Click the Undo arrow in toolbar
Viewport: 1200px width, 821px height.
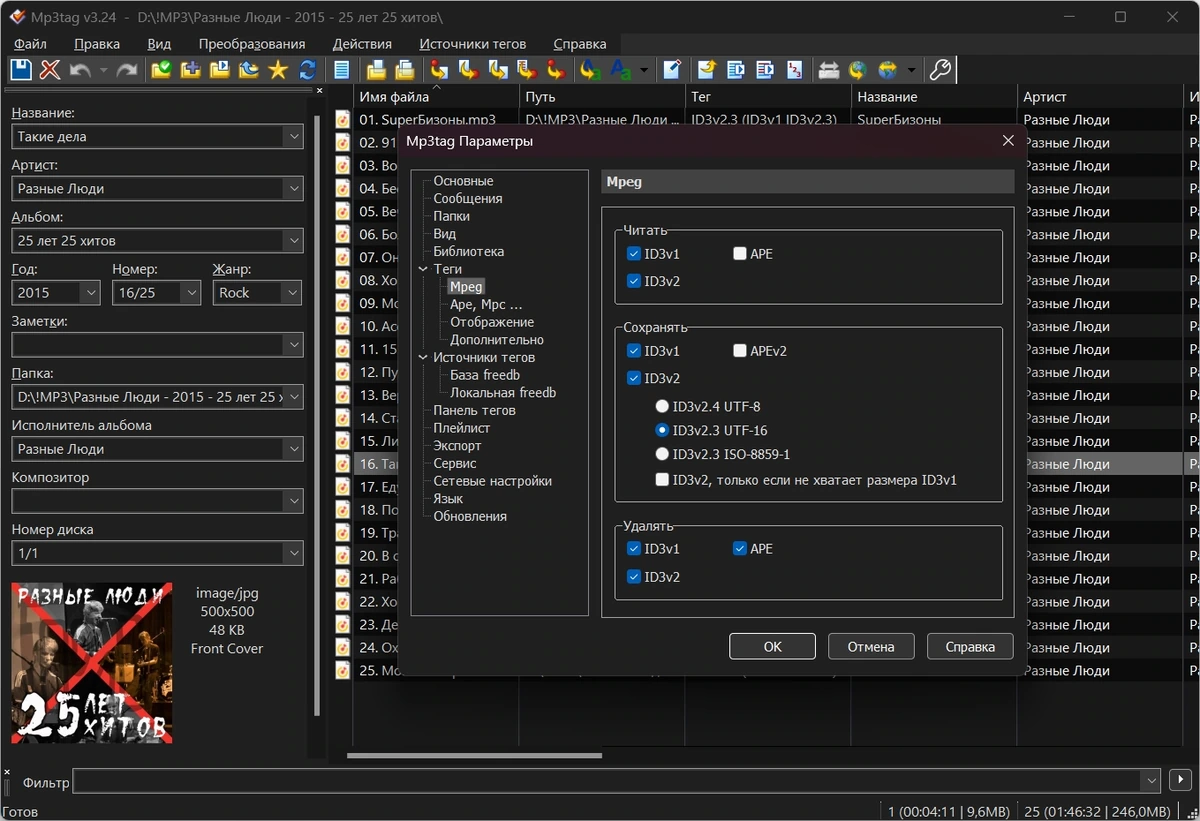pos(80,70)
